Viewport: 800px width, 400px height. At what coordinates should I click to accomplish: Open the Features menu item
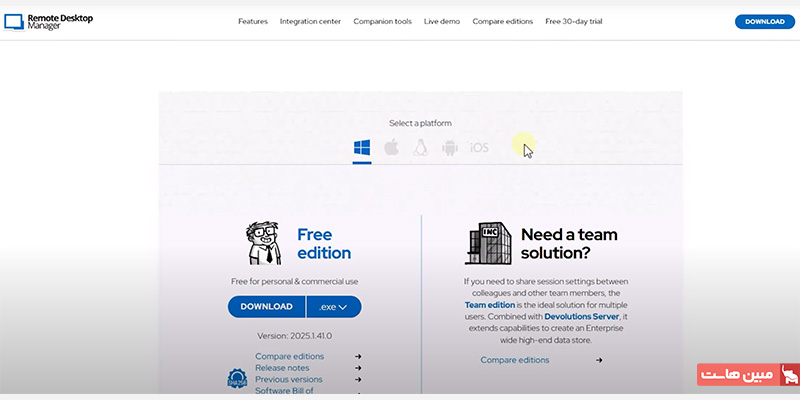click(253, 21)
